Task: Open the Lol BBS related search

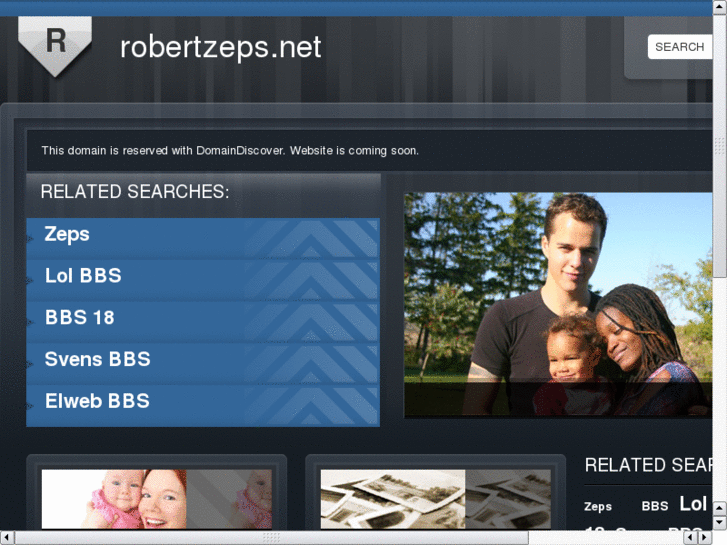Action: 203,280
